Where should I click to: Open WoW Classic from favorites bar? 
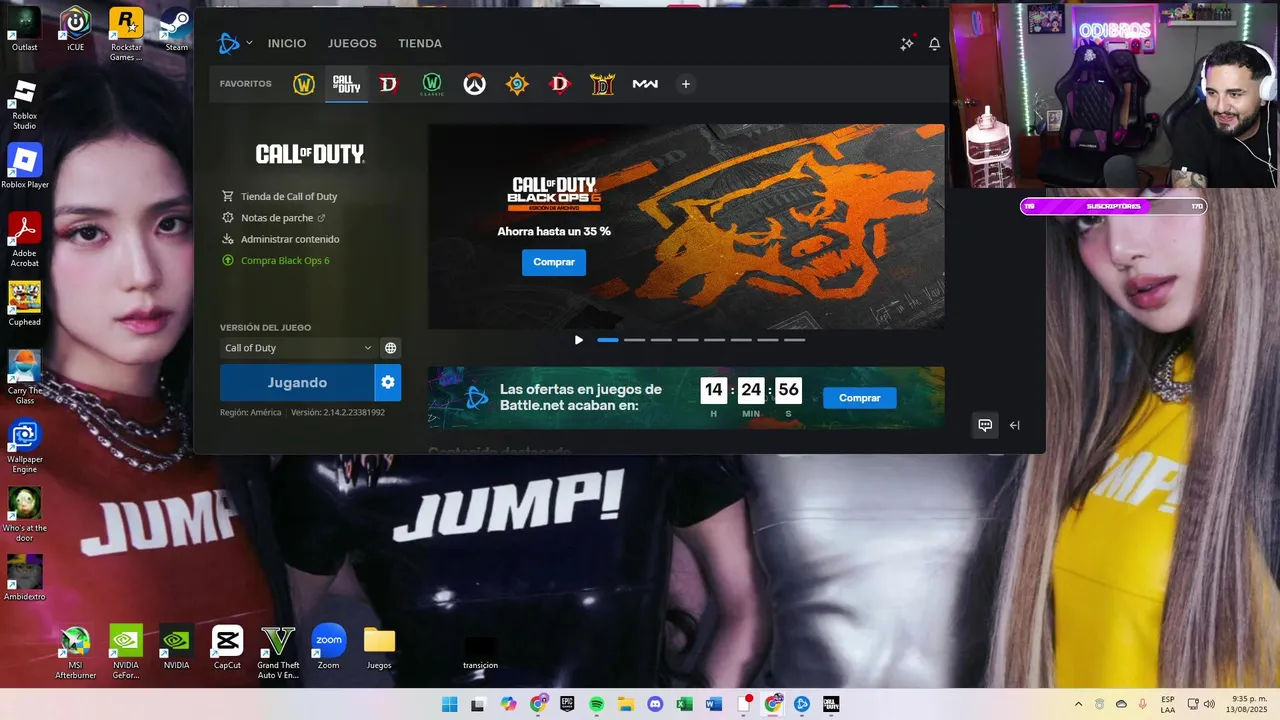point(432,85)
